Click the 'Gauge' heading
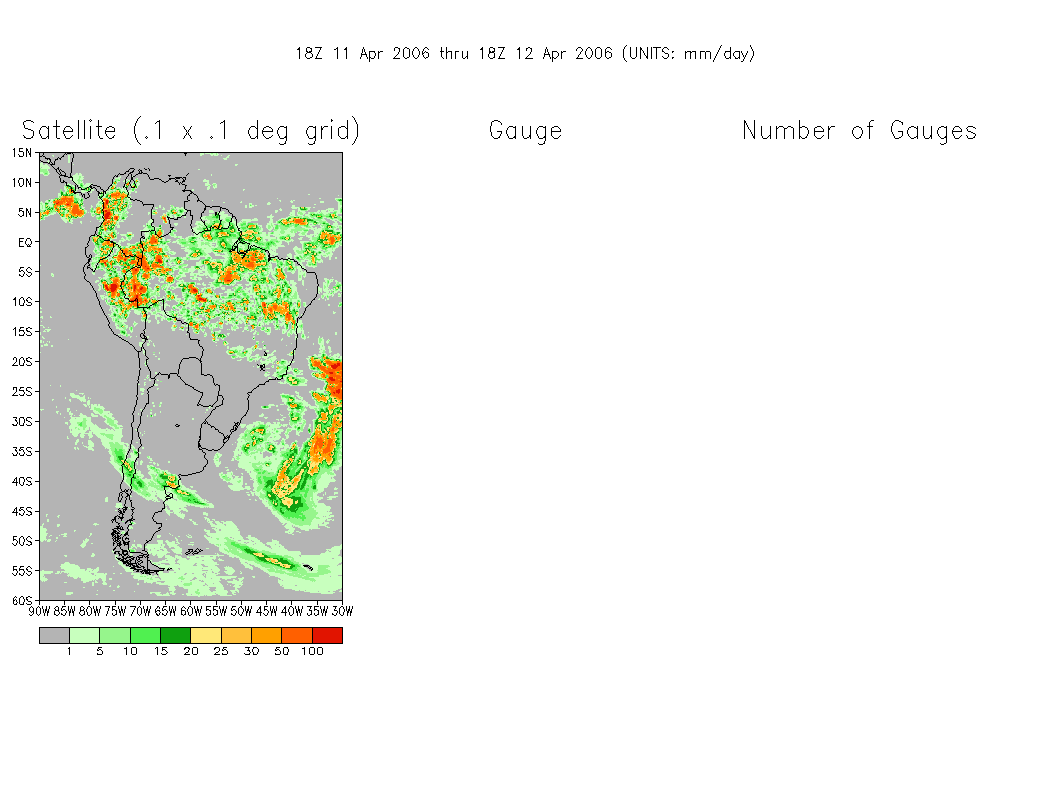 coord(526,131)
